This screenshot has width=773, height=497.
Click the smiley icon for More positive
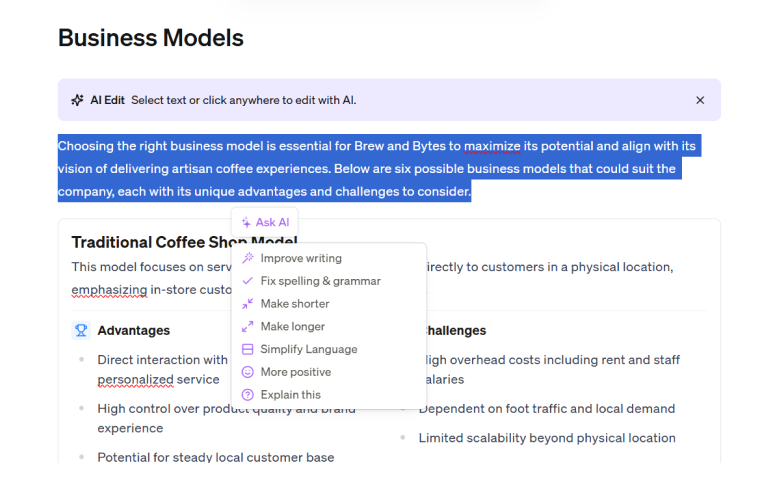pyautogui.click(x=247, y=372)
